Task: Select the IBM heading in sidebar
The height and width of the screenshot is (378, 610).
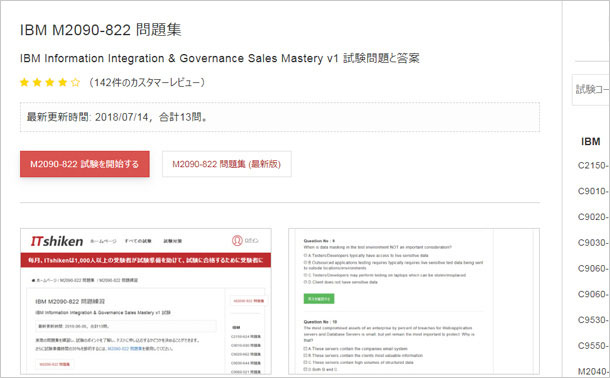Action: point(590,142)
